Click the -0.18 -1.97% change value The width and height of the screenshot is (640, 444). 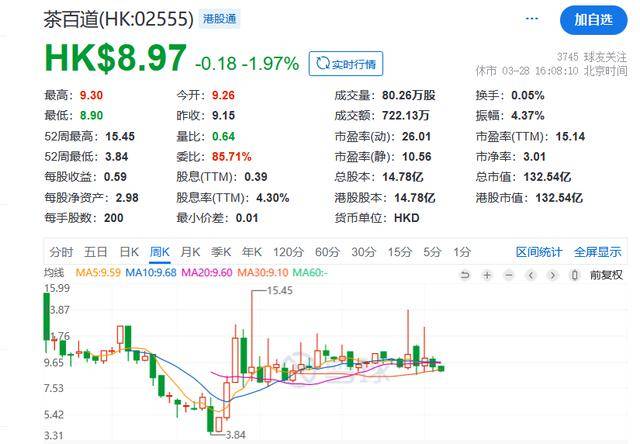click(x=247, y=63)
